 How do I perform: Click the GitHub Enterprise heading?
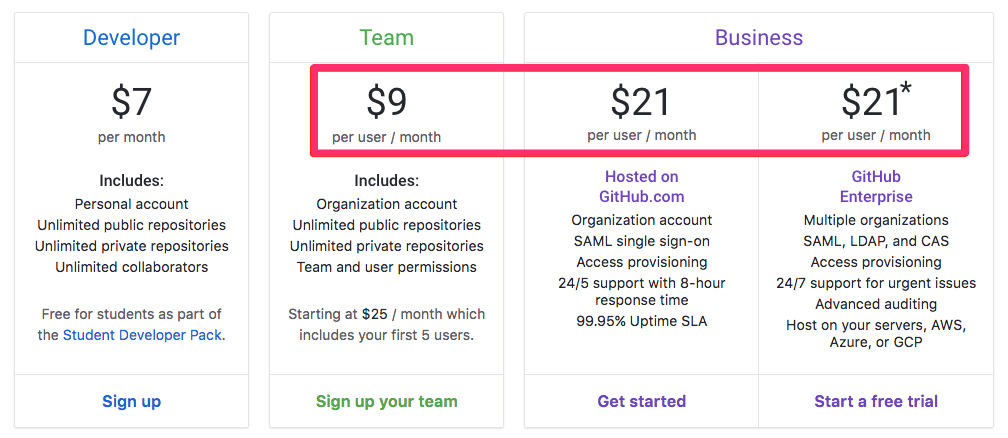tap(876, 187)
